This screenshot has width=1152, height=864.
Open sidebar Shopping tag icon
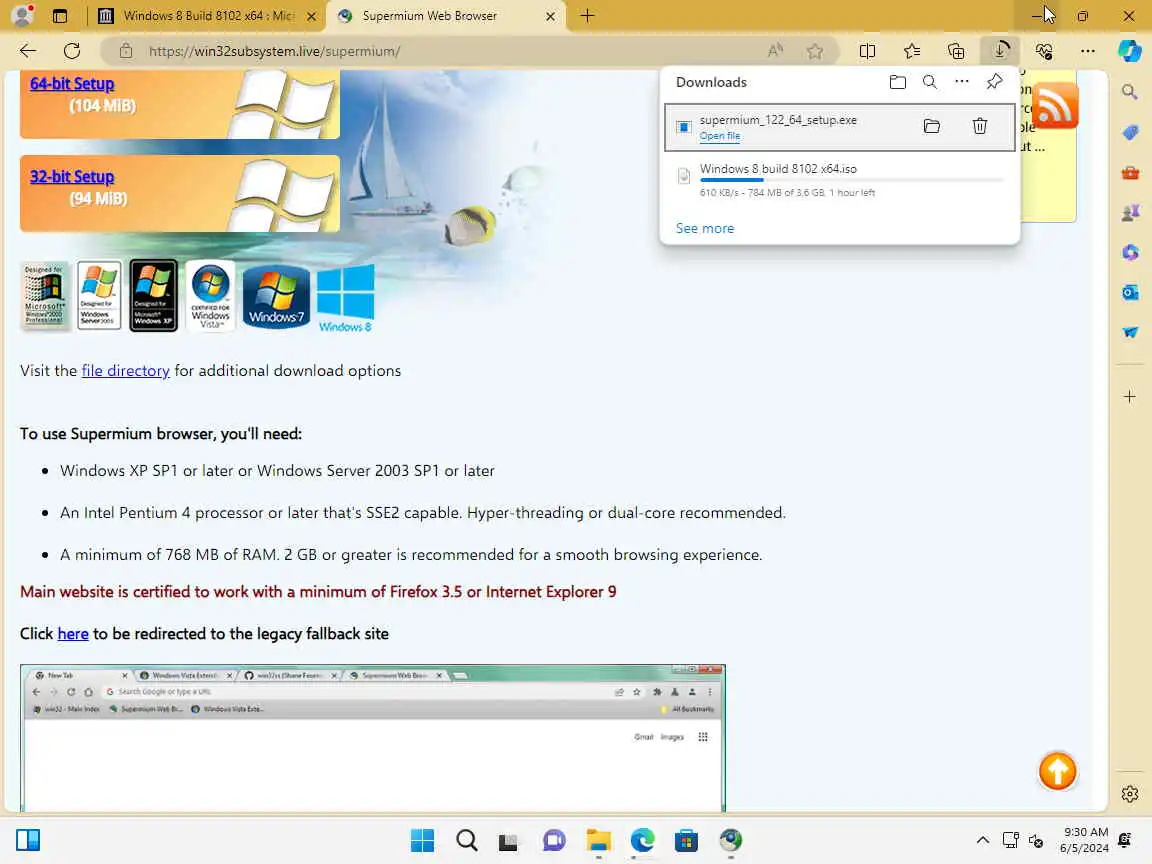point(1130,132)
